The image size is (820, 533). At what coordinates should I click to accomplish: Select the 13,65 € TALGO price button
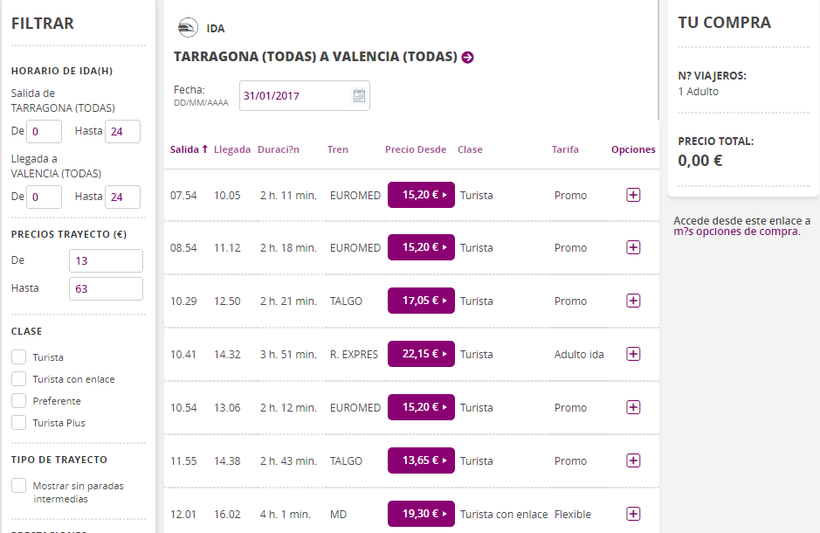(421, 461)
